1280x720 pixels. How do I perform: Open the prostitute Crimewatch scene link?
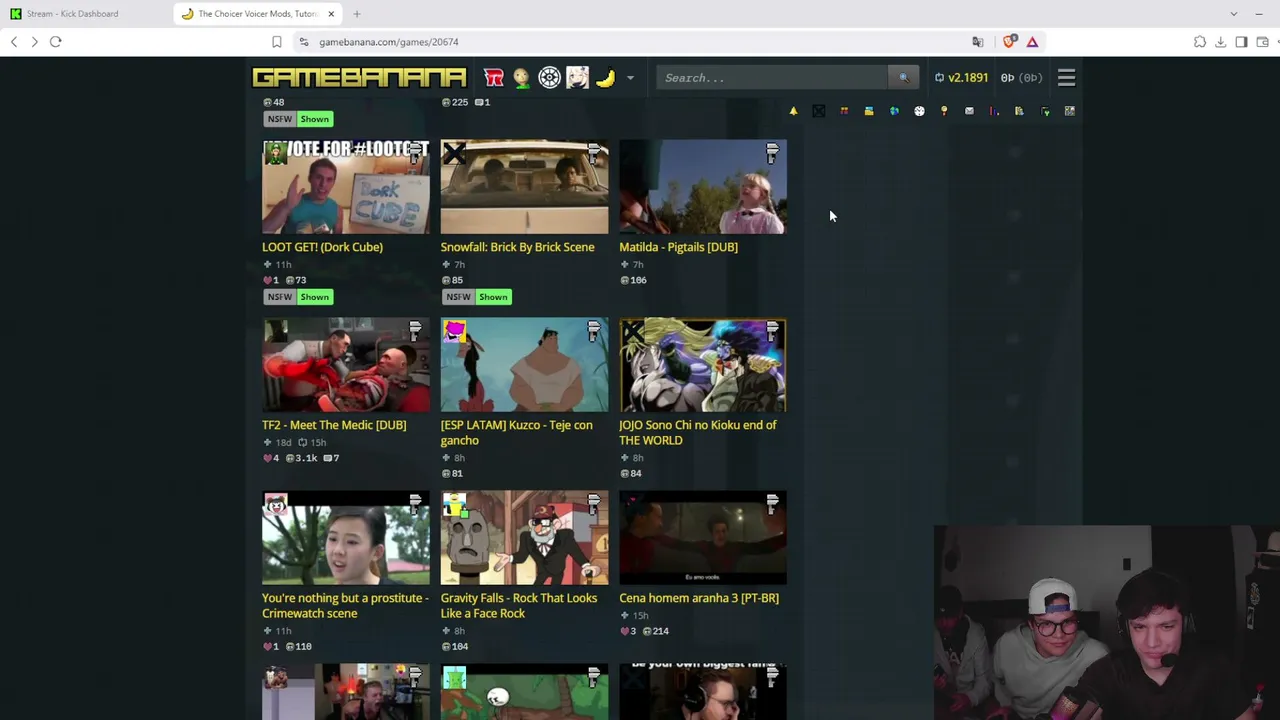[x=345, y=606]
